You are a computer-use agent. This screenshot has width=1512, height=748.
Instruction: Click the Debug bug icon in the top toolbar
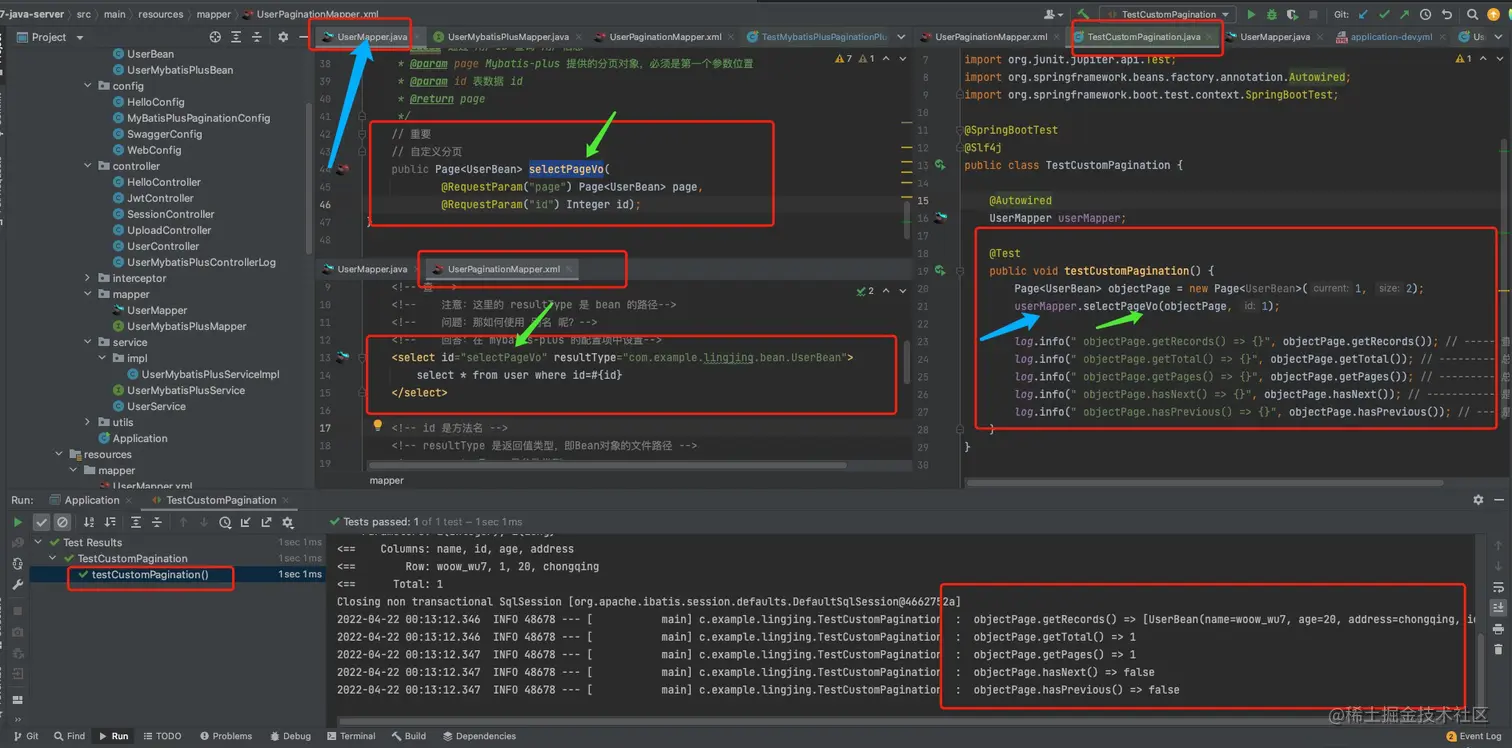coord(1272,14)
